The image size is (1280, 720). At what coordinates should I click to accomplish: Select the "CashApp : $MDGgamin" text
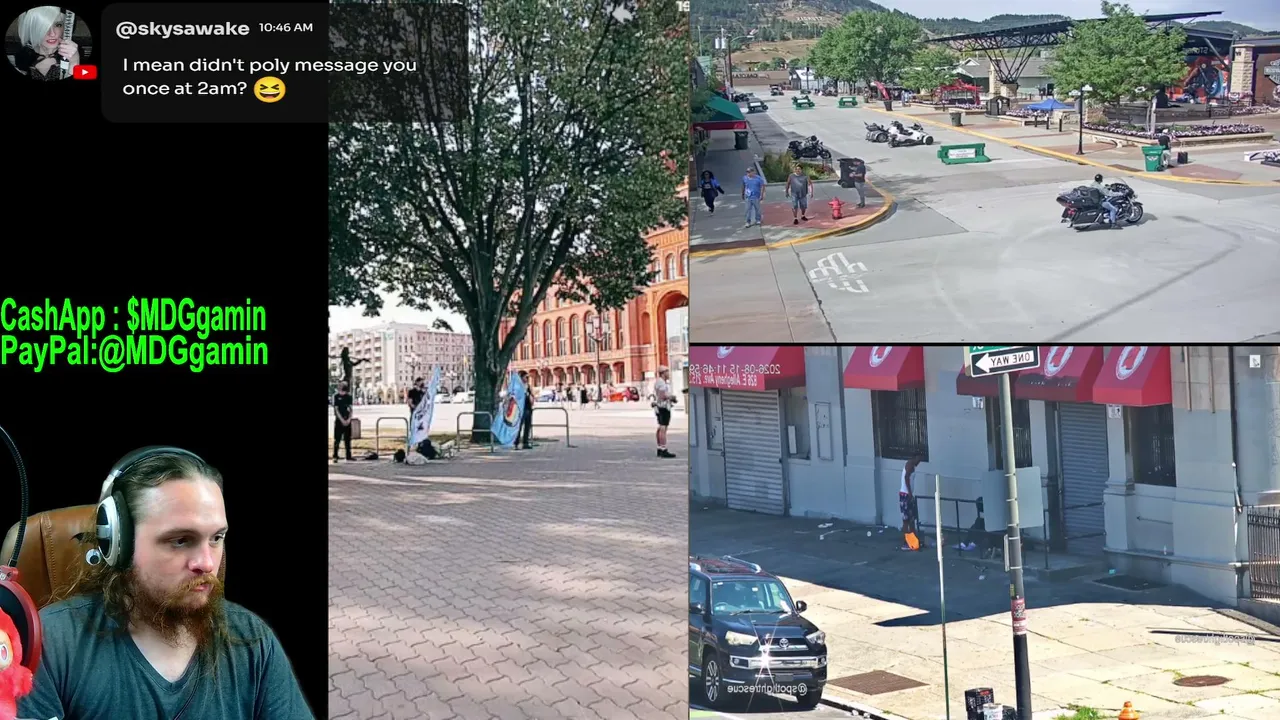pos(133,316)
